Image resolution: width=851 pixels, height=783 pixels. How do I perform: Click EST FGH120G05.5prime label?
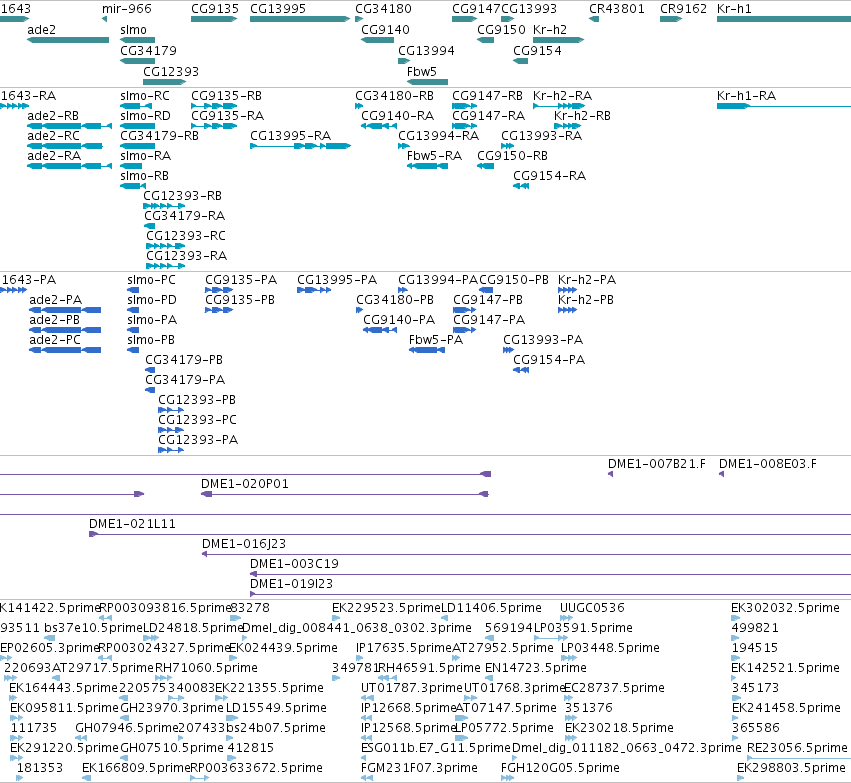tap(560, 767)
